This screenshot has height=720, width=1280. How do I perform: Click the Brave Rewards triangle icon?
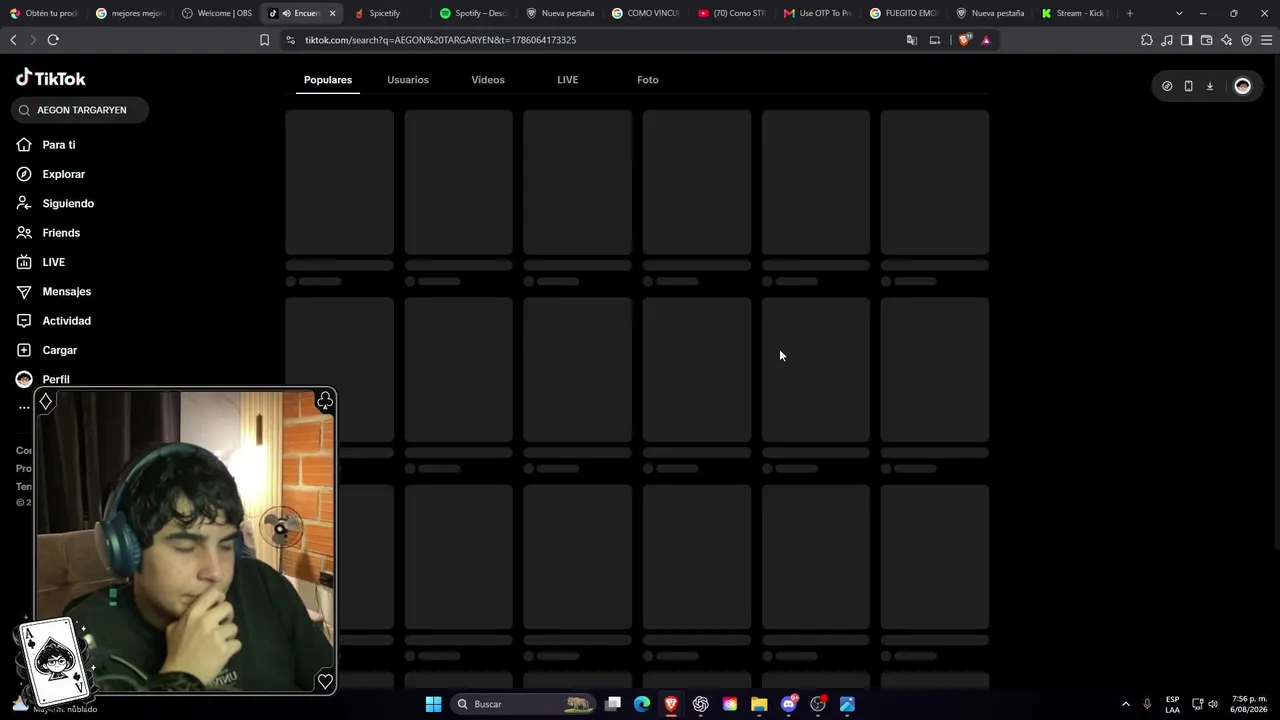[x=986, y=40]
